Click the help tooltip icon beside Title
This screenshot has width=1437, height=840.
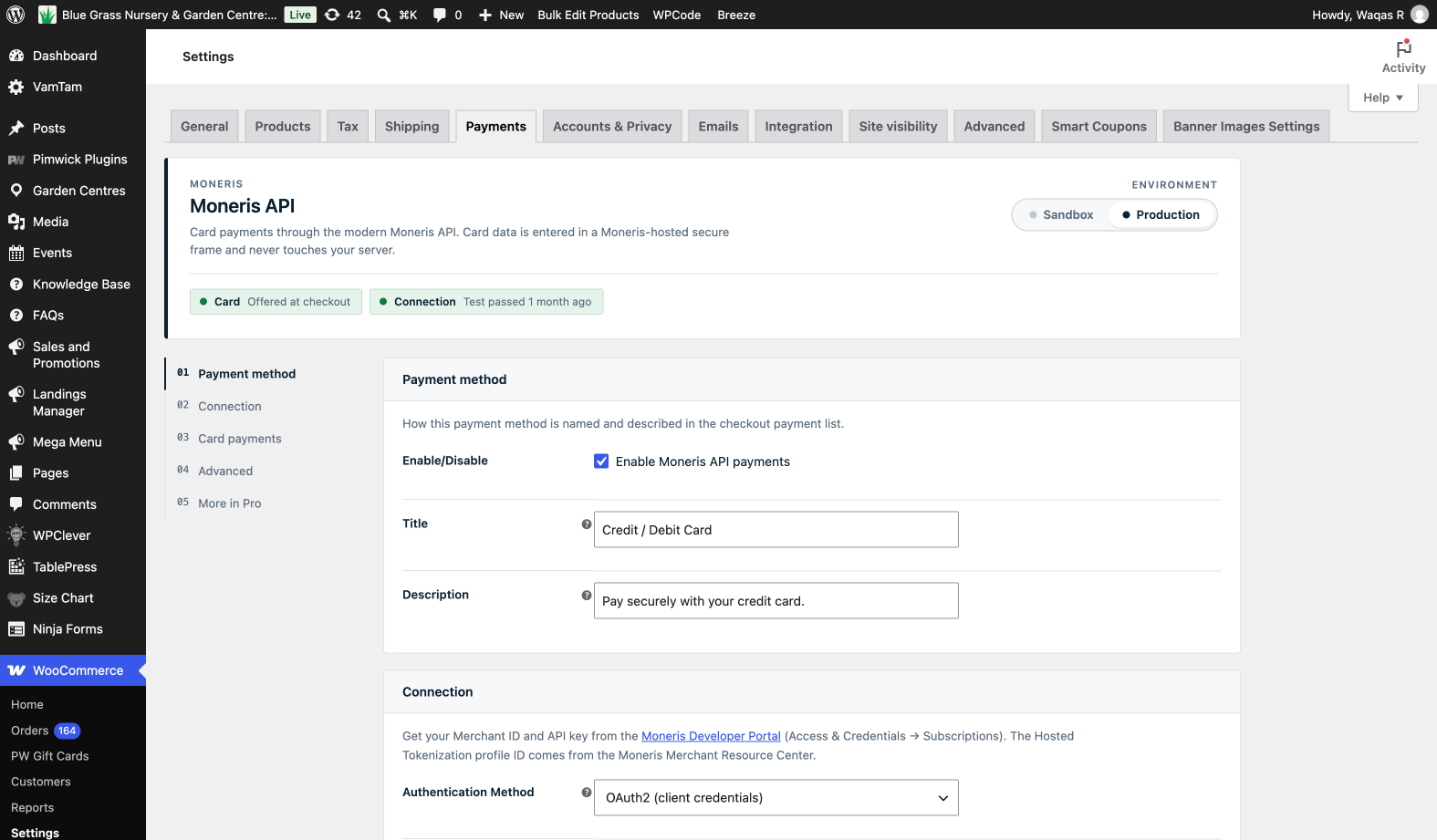click(587, 524)
